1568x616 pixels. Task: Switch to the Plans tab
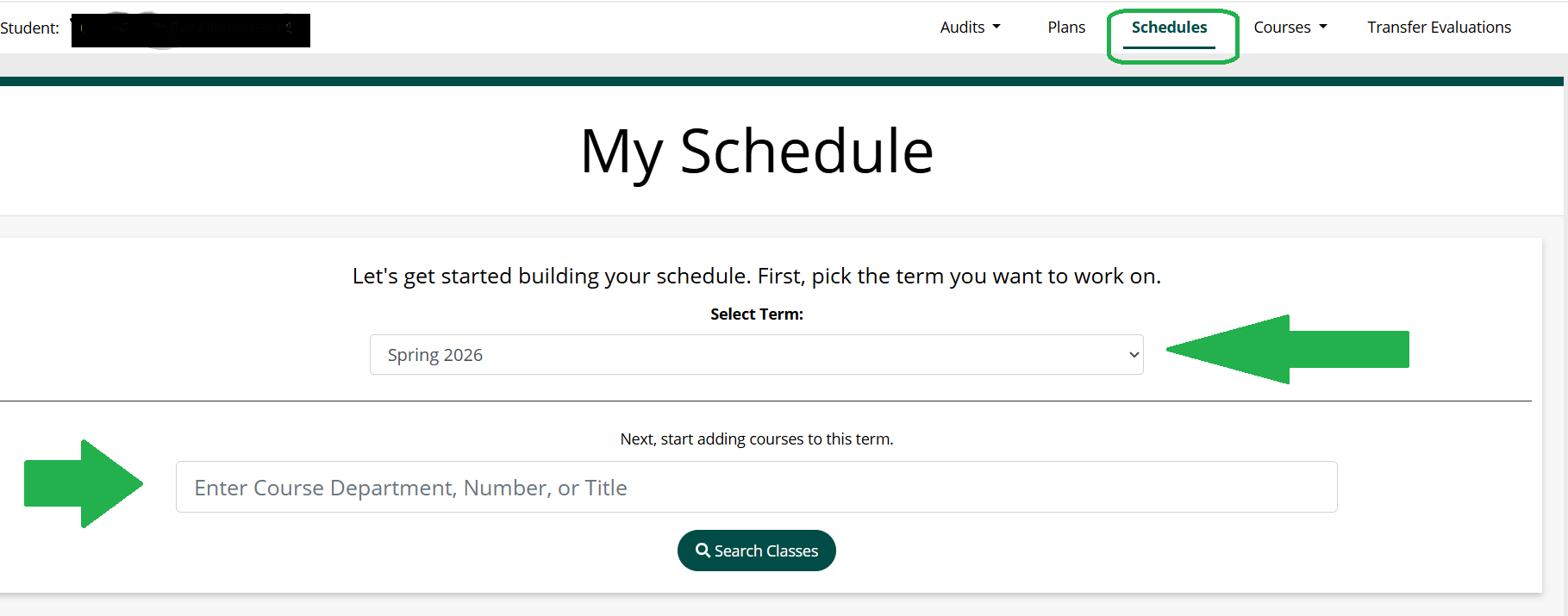pyautogui.click(x=1065, y=27)
